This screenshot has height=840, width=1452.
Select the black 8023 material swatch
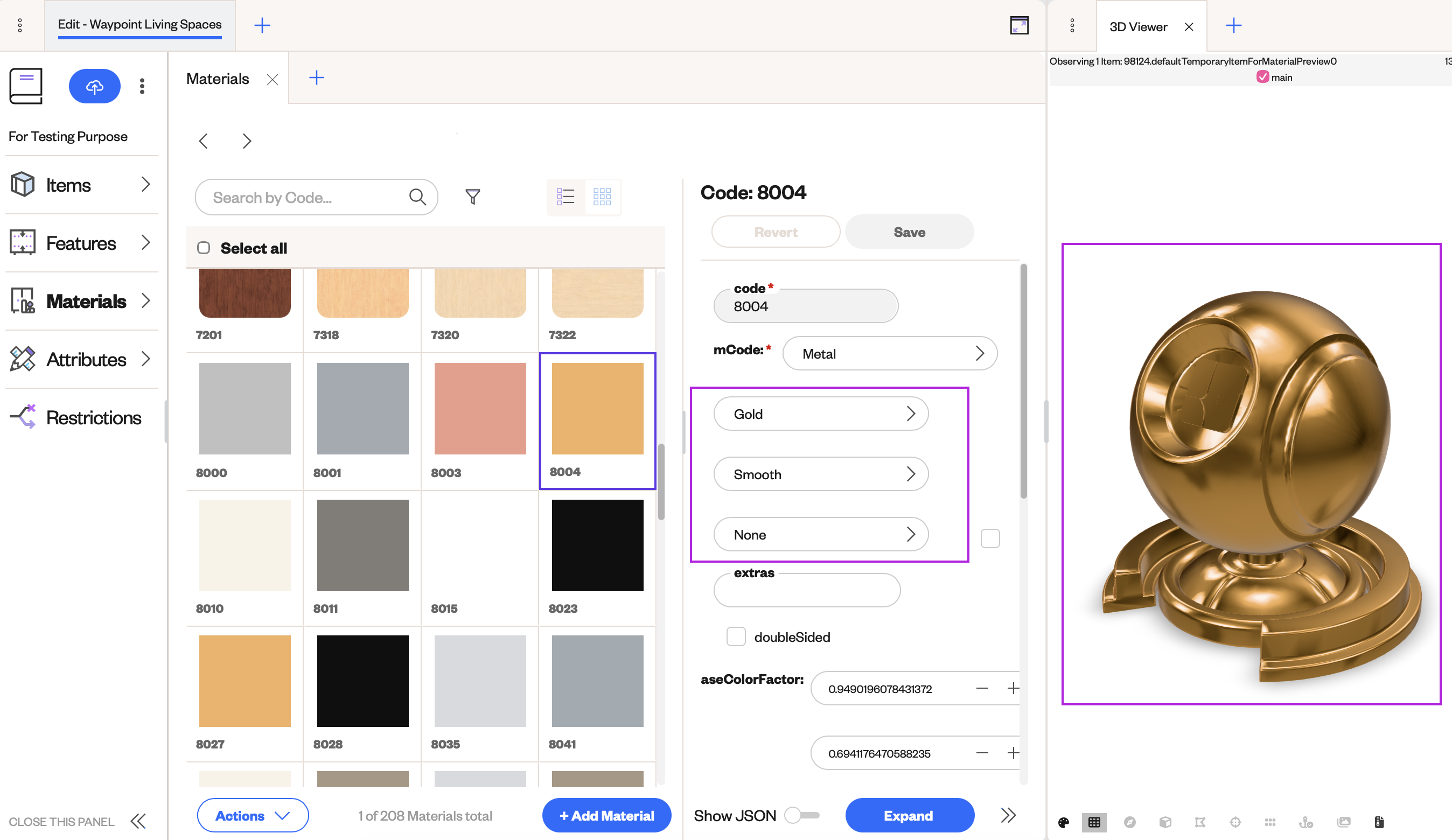[x=597, y=545]
